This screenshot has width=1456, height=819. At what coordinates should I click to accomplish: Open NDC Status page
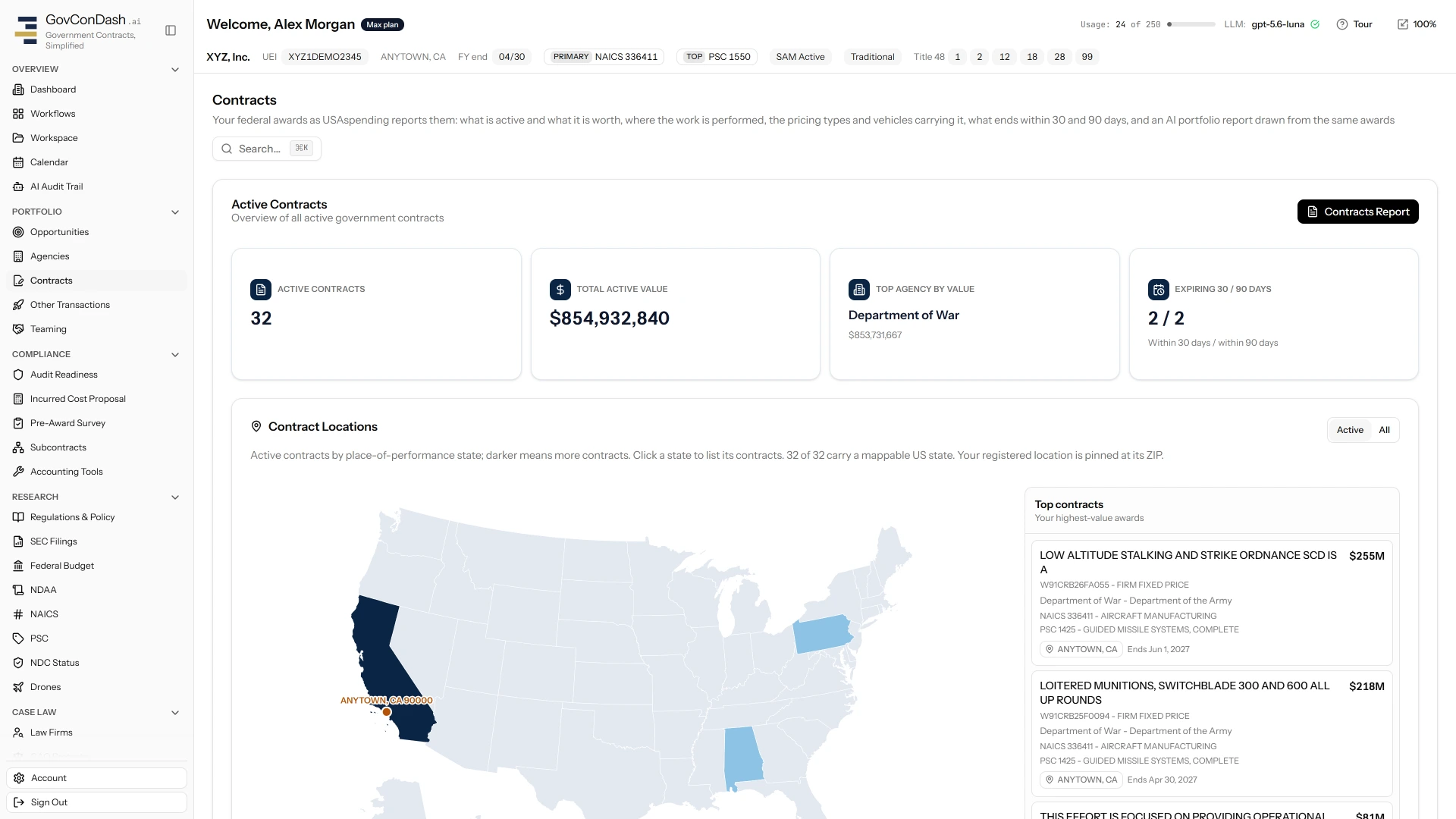coord(96,663)
